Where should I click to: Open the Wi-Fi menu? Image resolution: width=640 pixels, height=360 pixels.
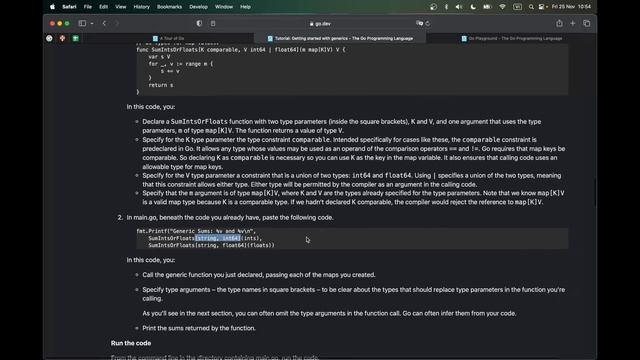tap(502, 7)
